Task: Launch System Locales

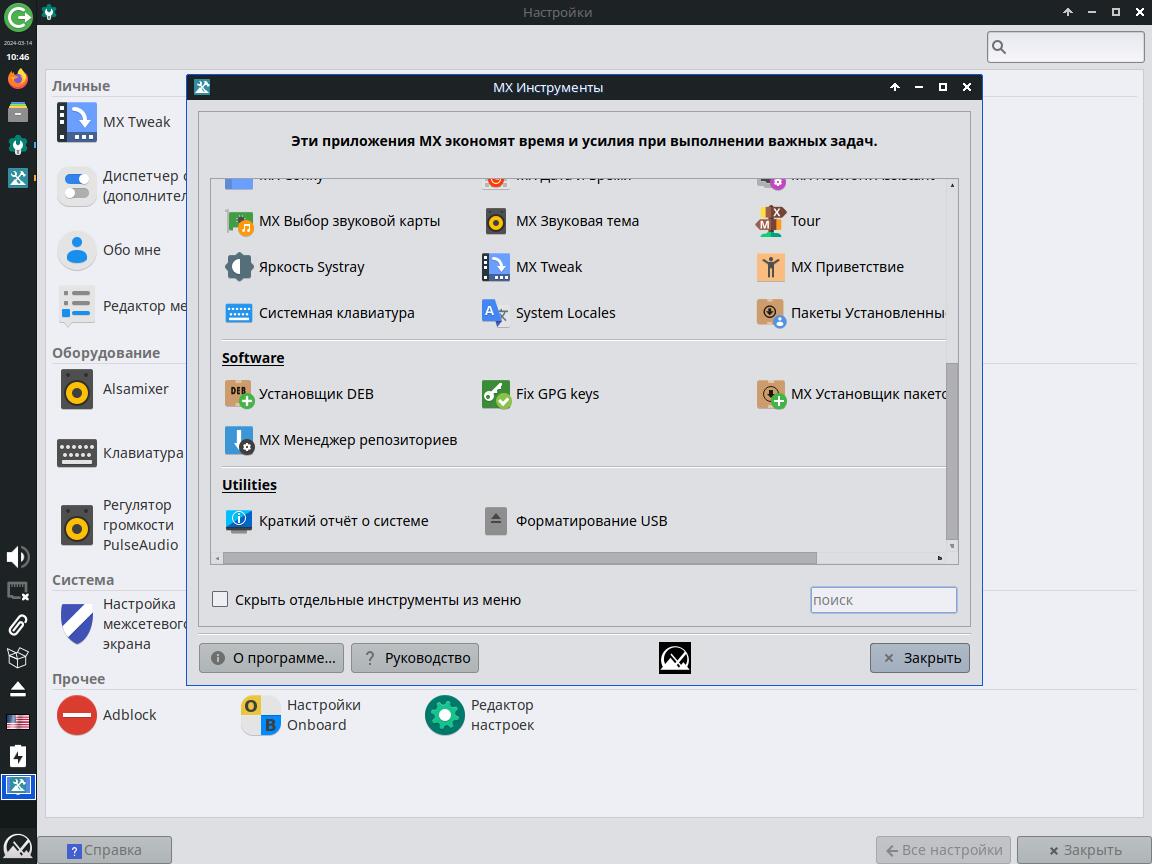Action: point(548,313)
